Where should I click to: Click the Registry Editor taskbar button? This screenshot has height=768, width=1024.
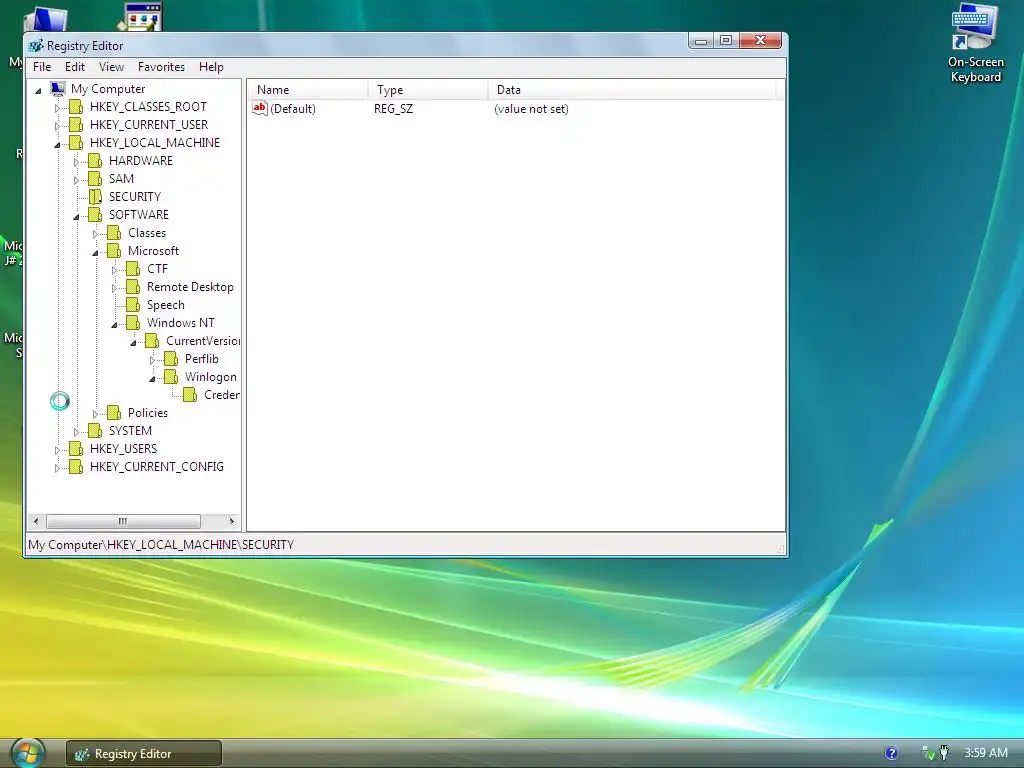[x=144, y=754]
